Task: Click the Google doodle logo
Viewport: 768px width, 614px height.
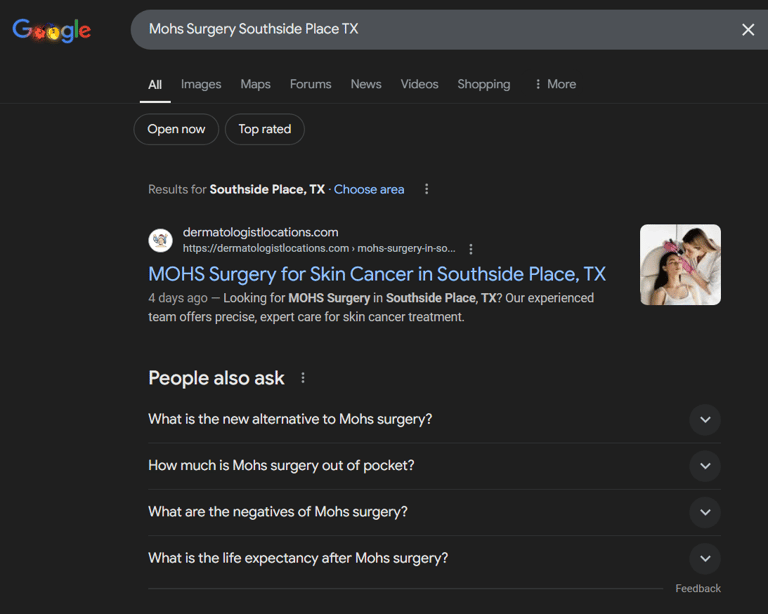Action: (52, 30)
